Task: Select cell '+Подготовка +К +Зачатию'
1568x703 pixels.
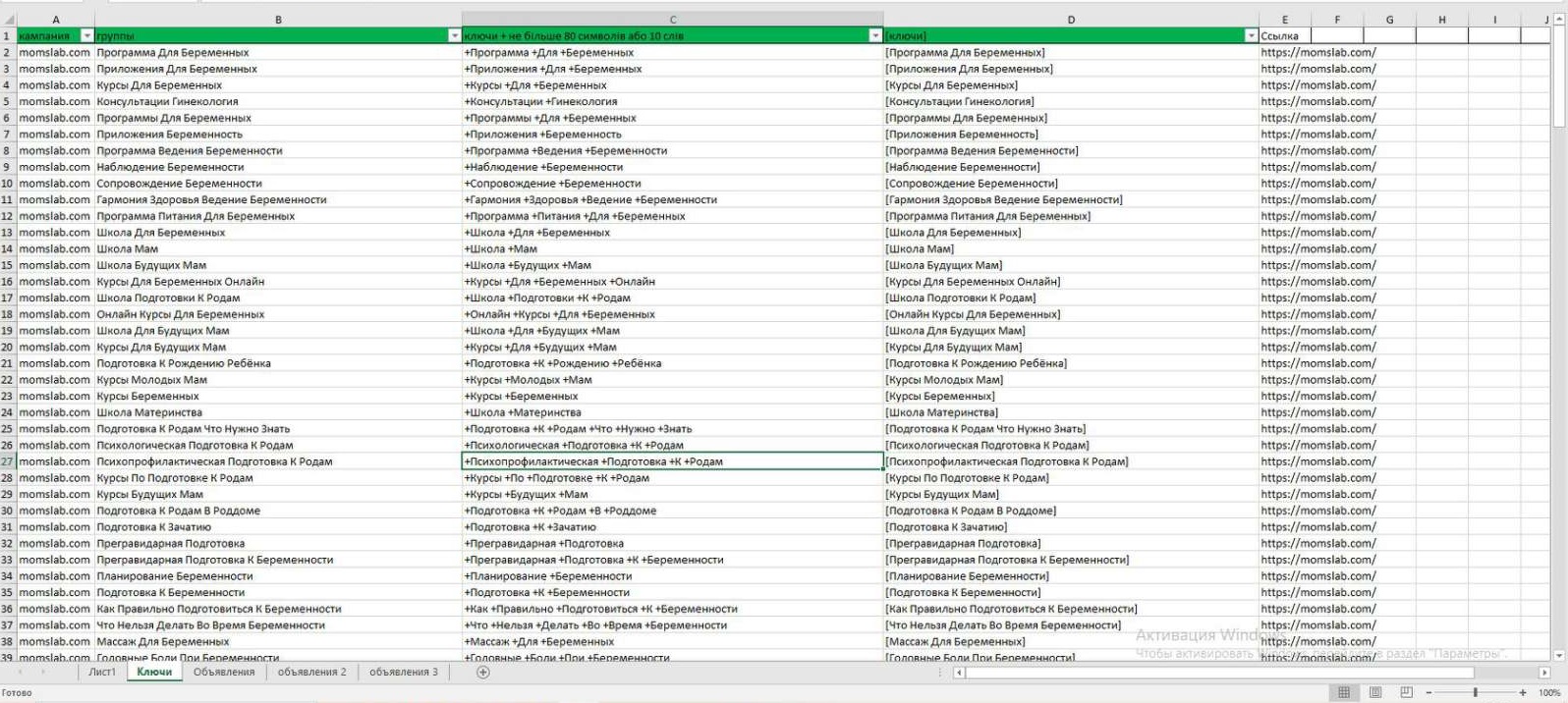Action: (673, 527)
